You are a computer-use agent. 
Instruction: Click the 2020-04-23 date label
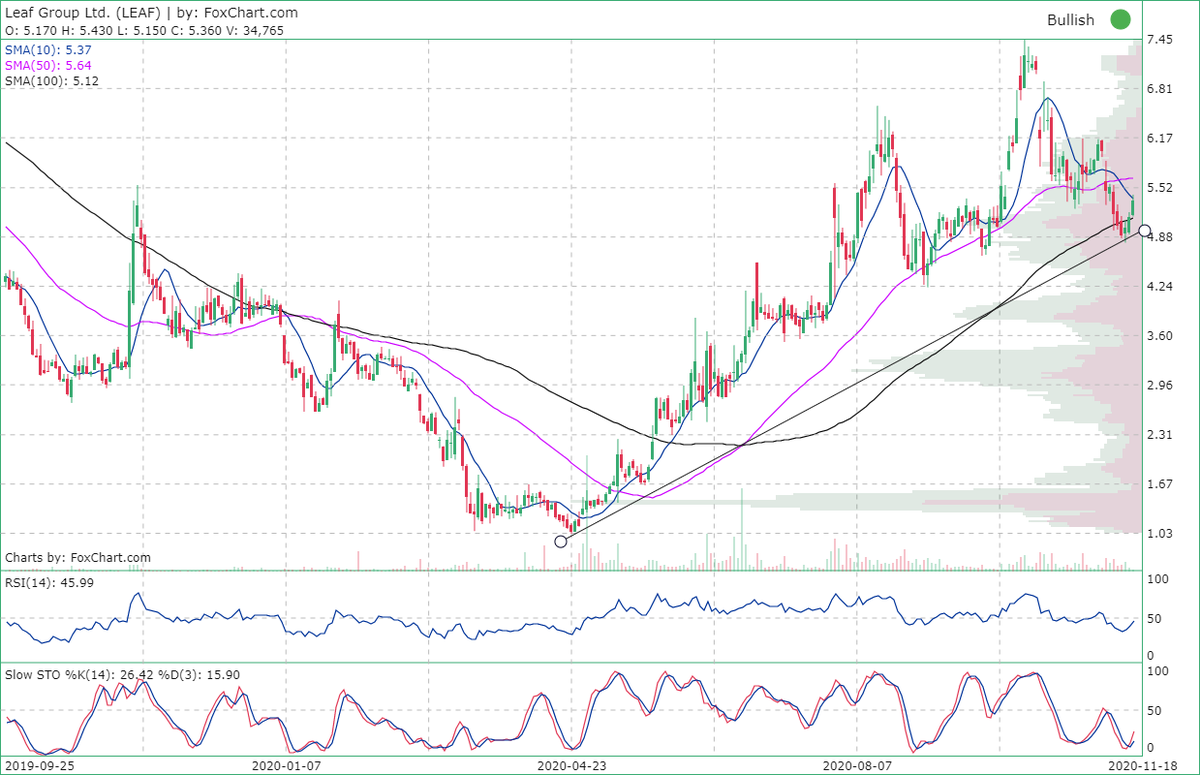click(571, 765)
